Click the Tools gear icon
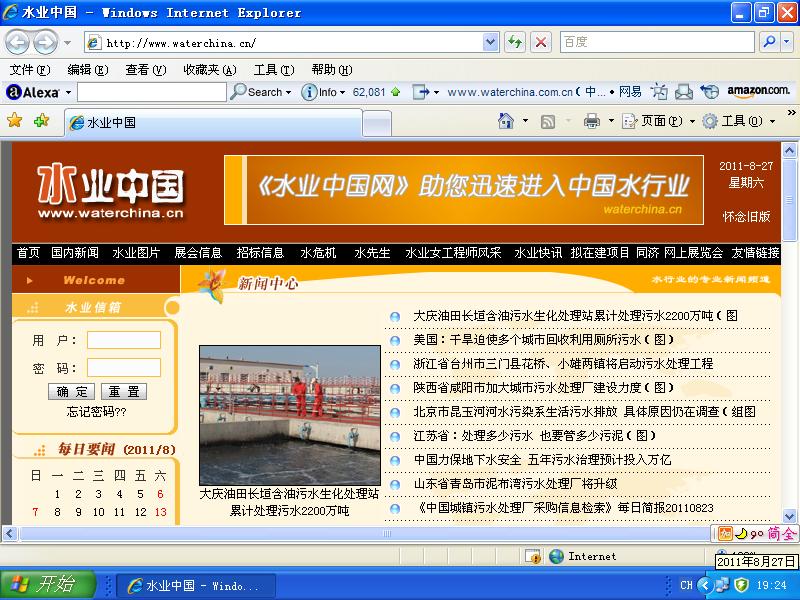The width and height of the screenshot is (800, 600). click(710, 121)
